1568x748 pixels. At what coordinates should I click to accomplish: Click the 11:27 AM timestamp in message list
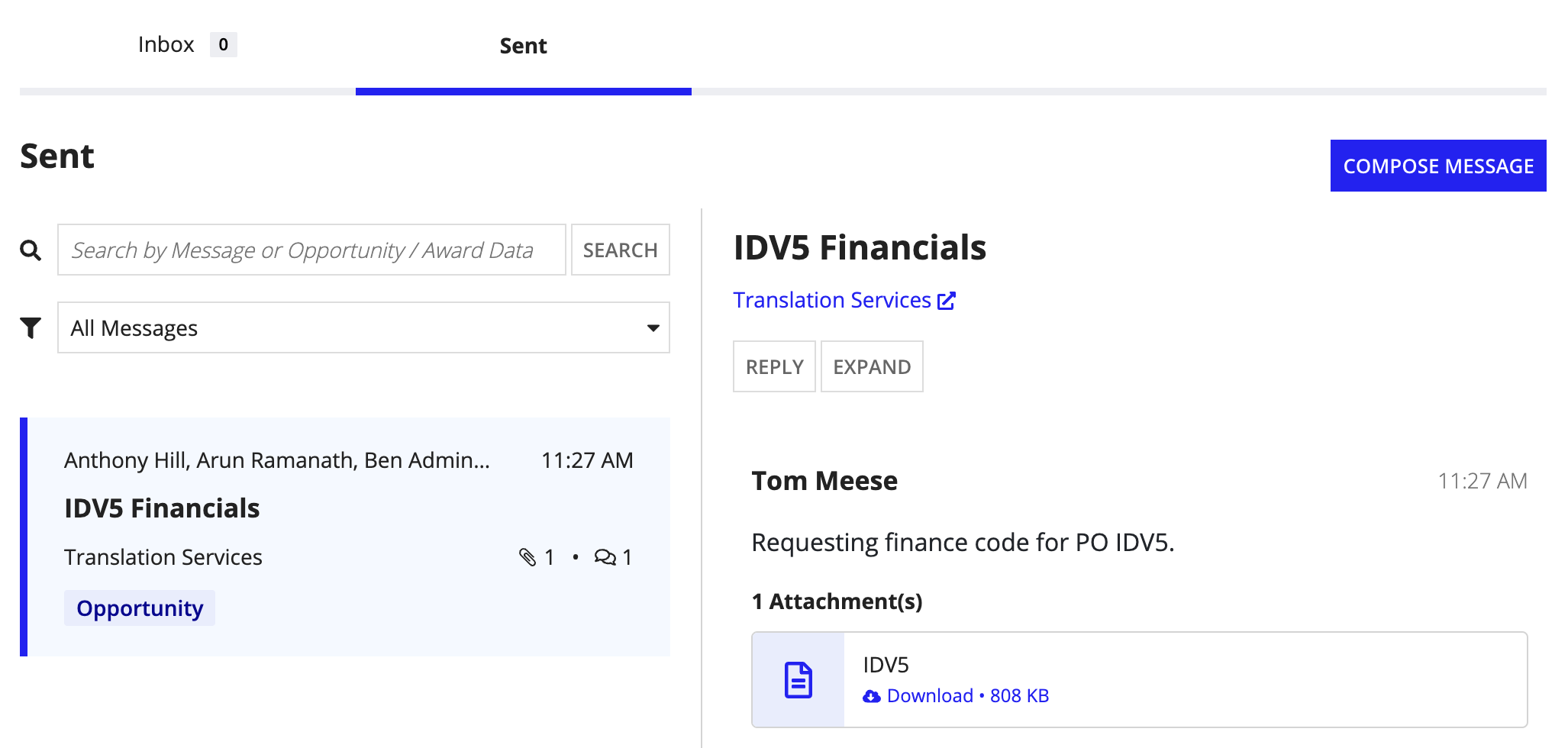[x=587, y=460]
